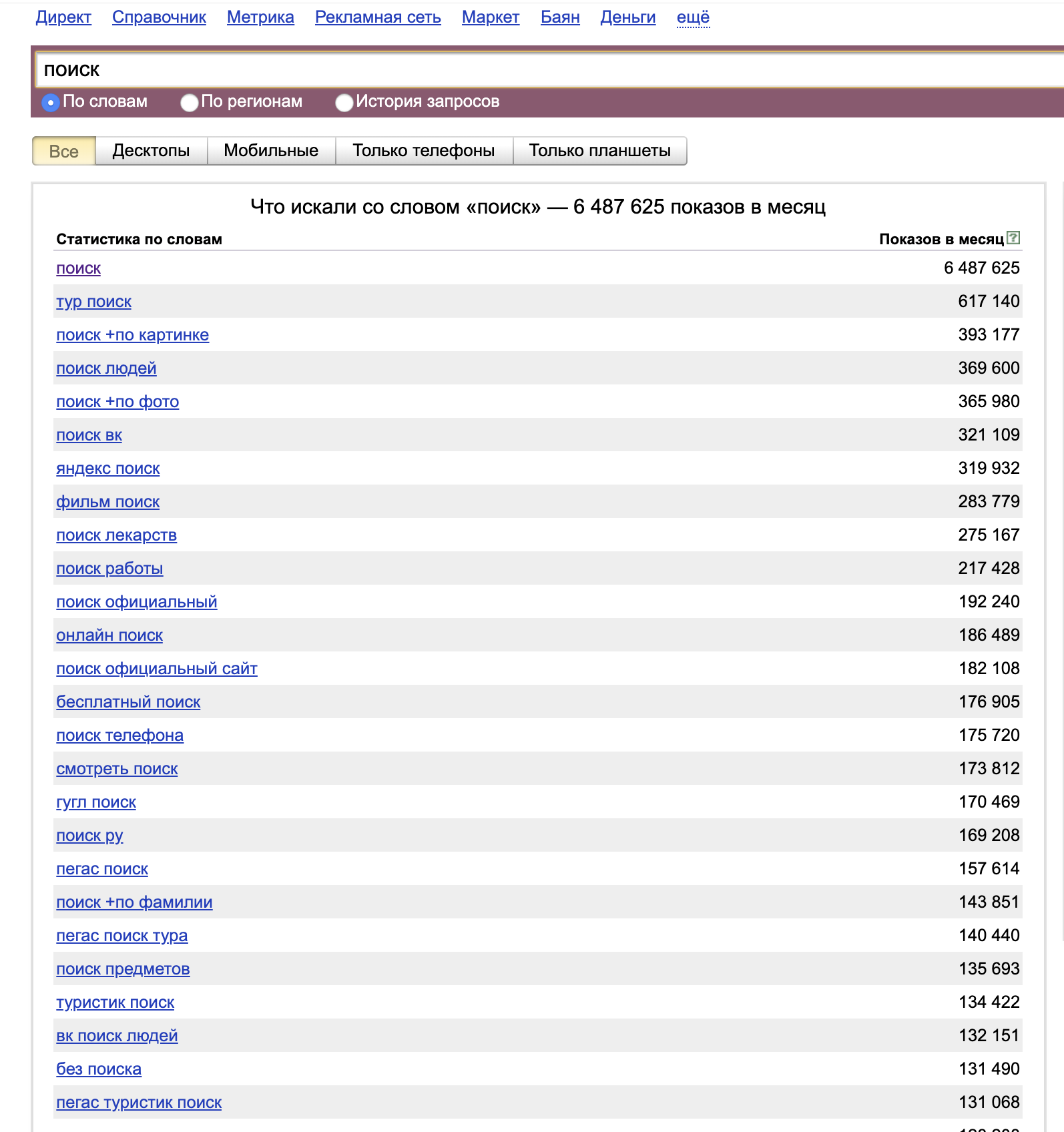The image size is (1064, 1132).
Task: Select the Все devices tab
Action: (x=64, y=151)
